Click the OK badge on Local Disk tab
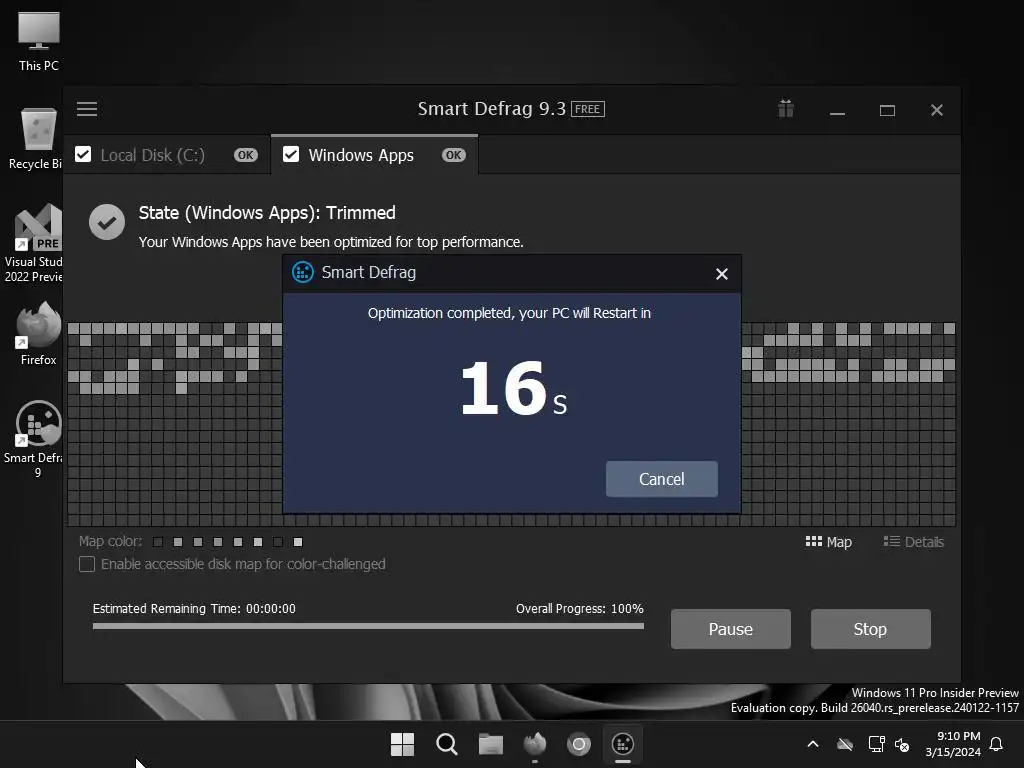The height and width of the screenshot is (768, 1024). tap(246, 155)
